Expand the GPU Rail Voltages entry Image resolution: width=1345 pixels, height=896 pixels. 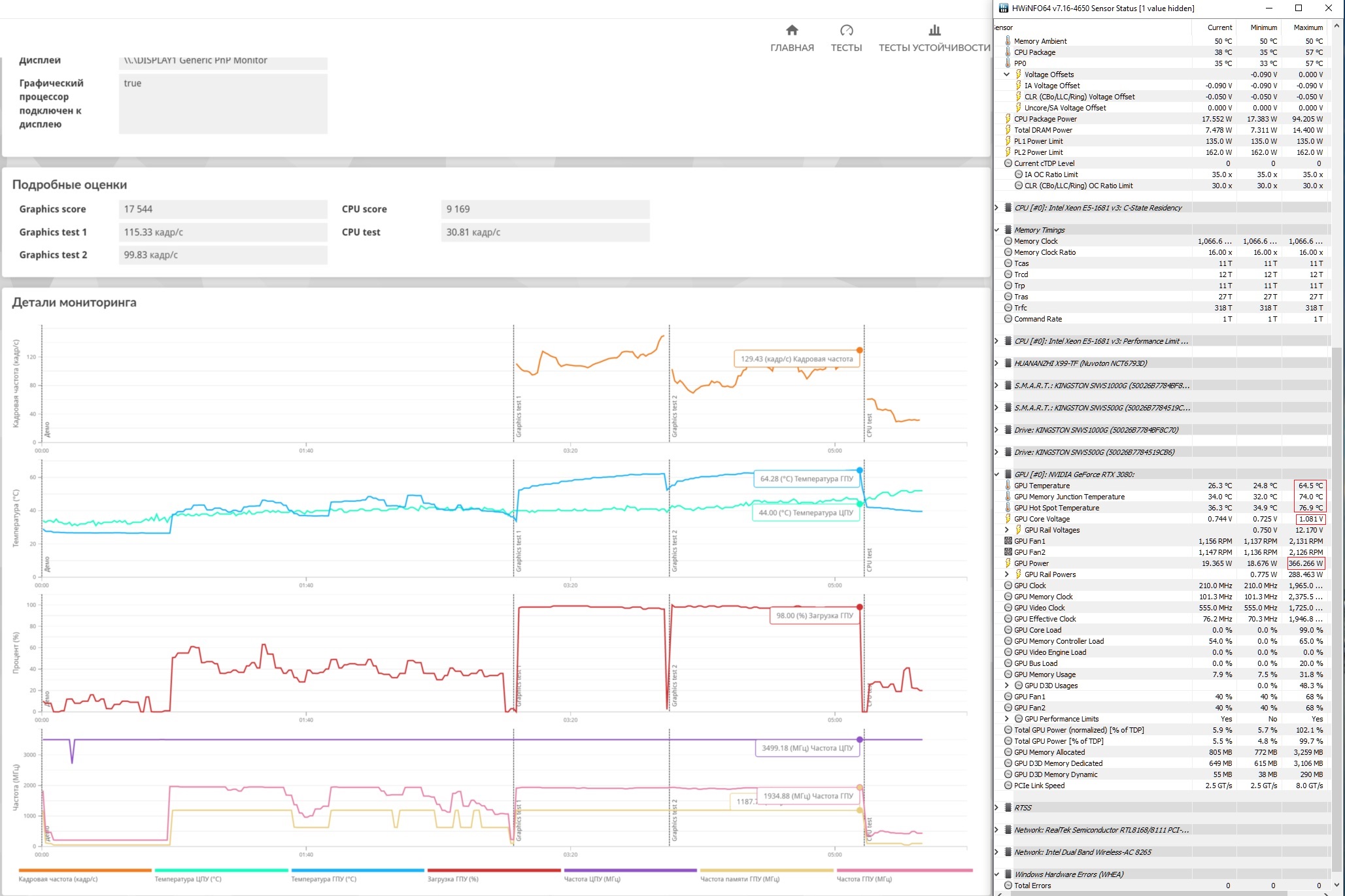[1007, 530]
